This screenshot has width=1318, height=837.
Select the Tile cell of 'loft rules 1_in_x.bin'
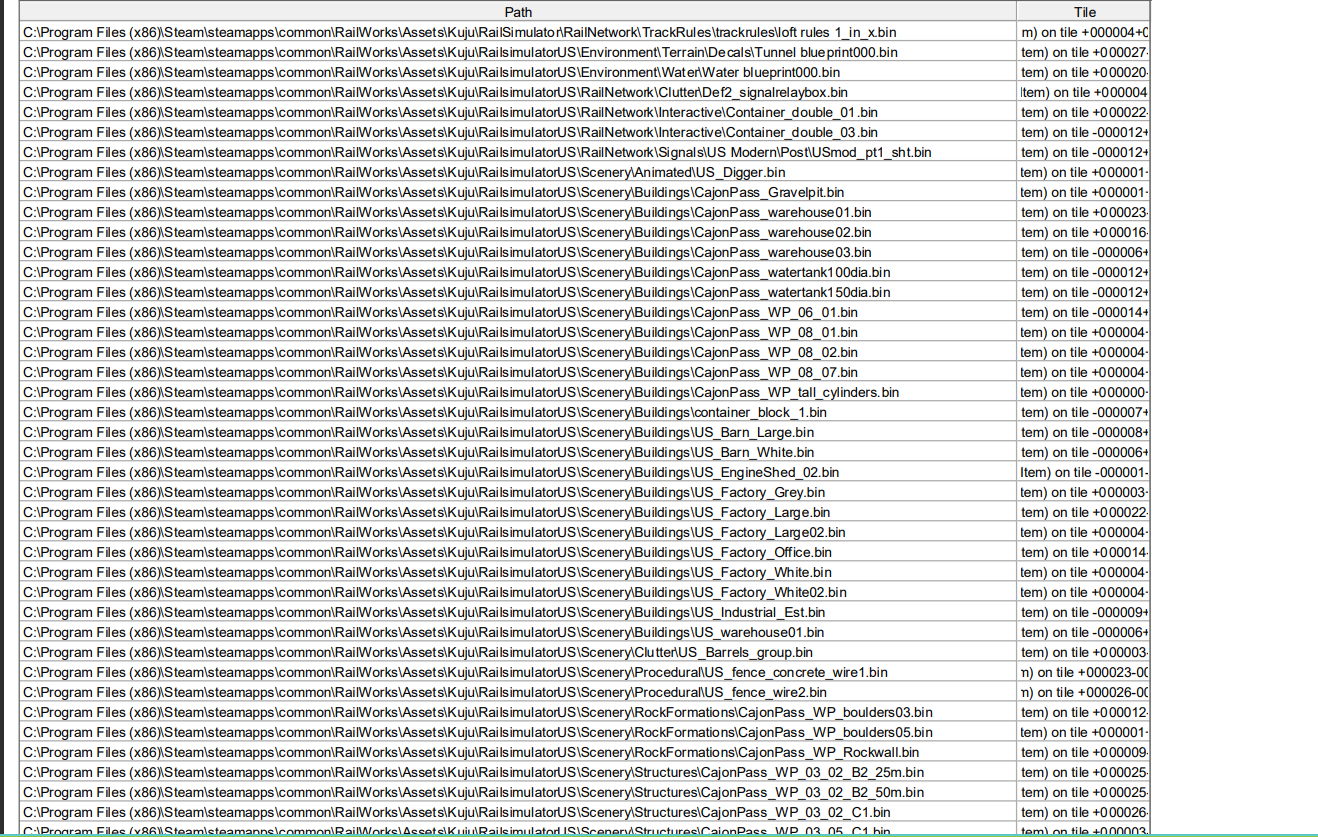[x=1084, y=32]
